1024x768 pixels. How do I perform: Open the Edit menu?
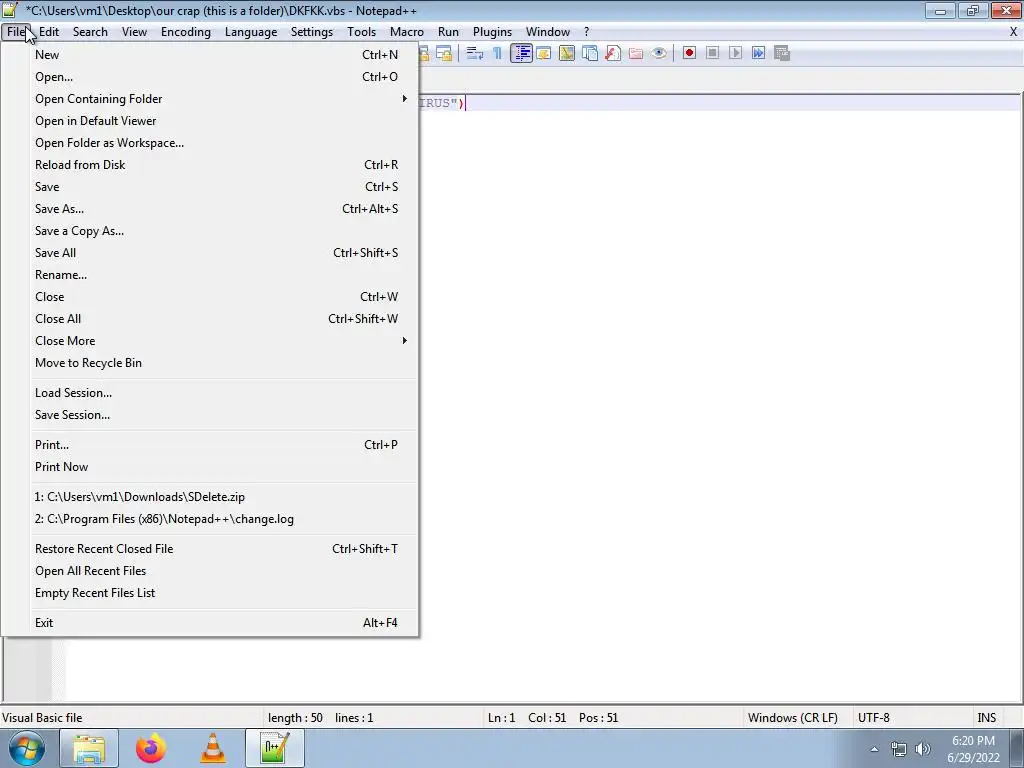coord(49,32)
